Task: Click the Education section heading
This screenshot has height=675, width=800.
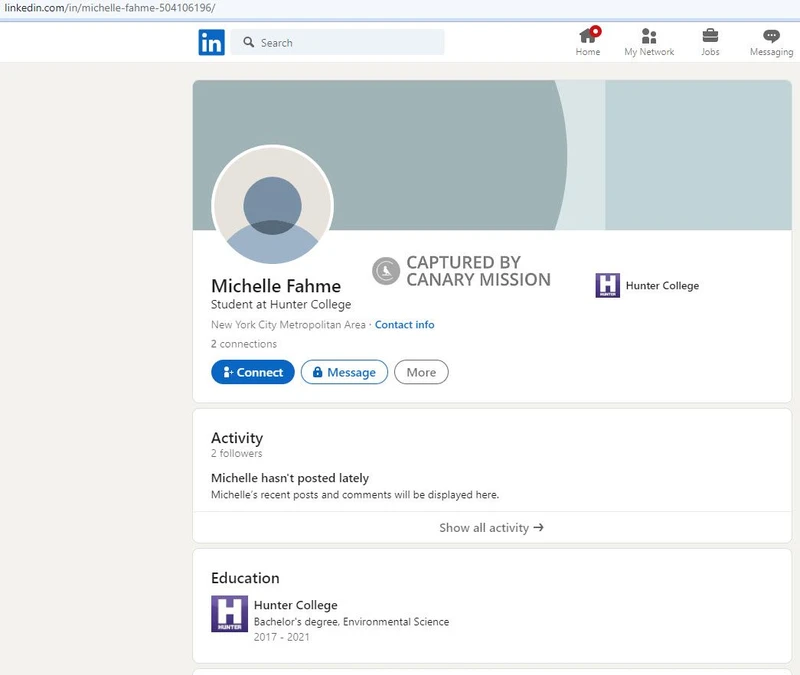Action: [245, 578]
